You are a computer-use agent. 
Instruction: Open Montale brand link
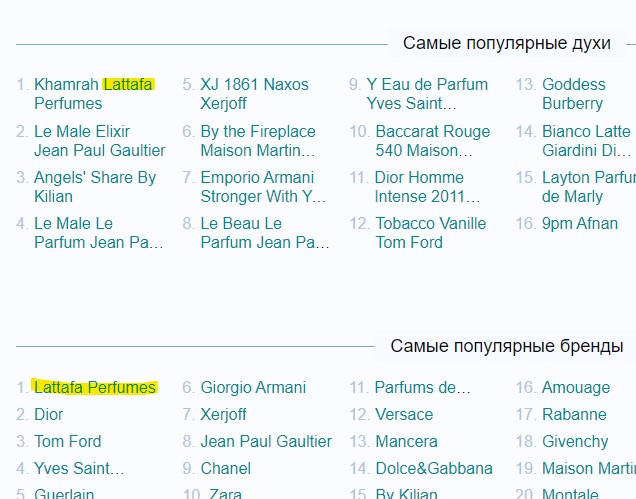(x=570, y=494)
